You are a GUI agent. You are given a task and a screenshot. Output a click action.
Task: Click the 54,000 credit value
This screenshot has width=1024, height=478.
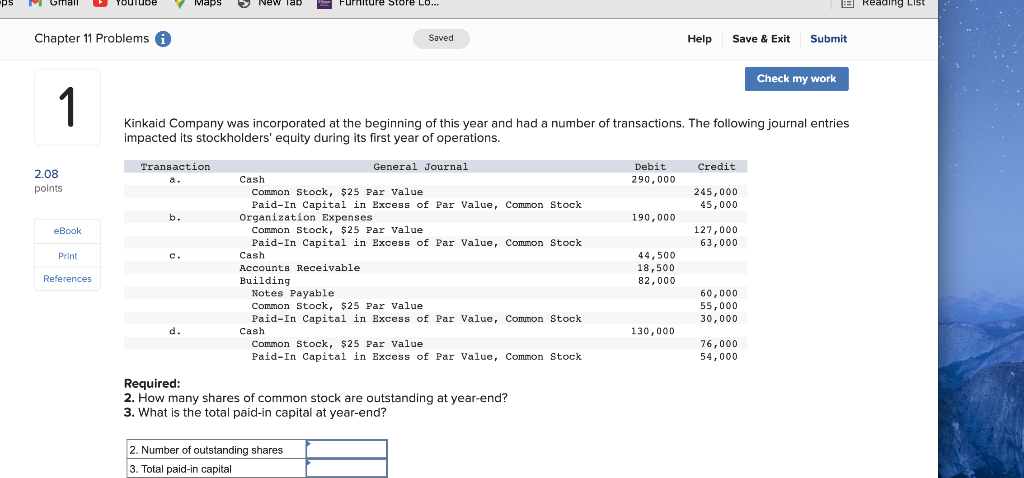click(718, 357)
